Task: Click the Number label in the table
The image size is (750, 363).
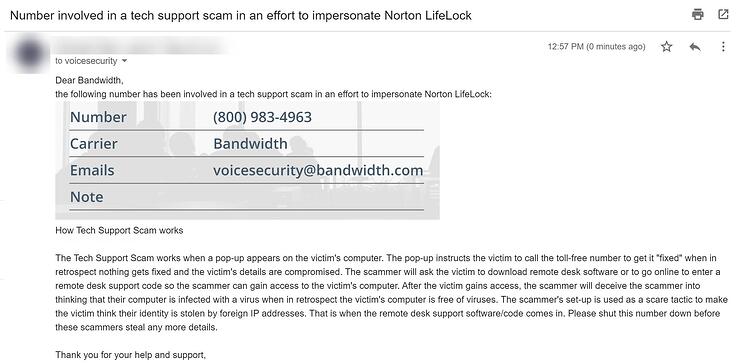Action: point(98,117)
